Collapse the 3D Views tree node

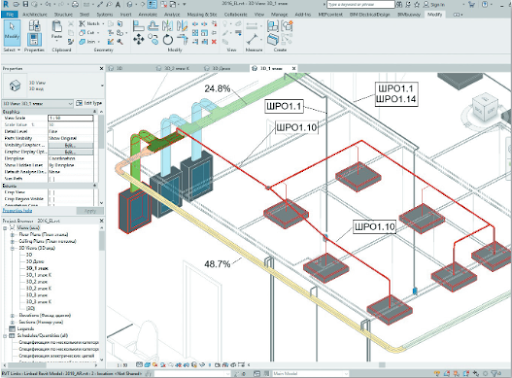point(12,248)
